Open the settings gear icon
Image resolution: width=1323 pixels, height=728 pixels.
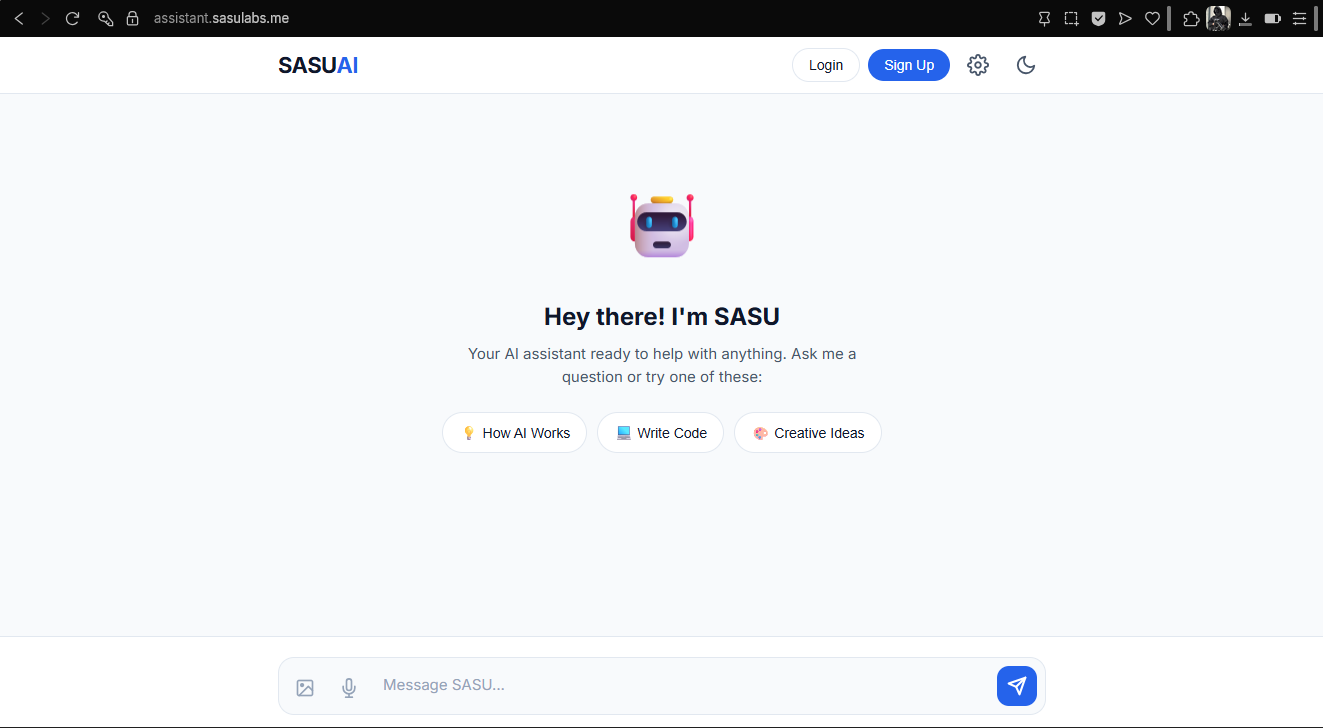pos(978,65)
